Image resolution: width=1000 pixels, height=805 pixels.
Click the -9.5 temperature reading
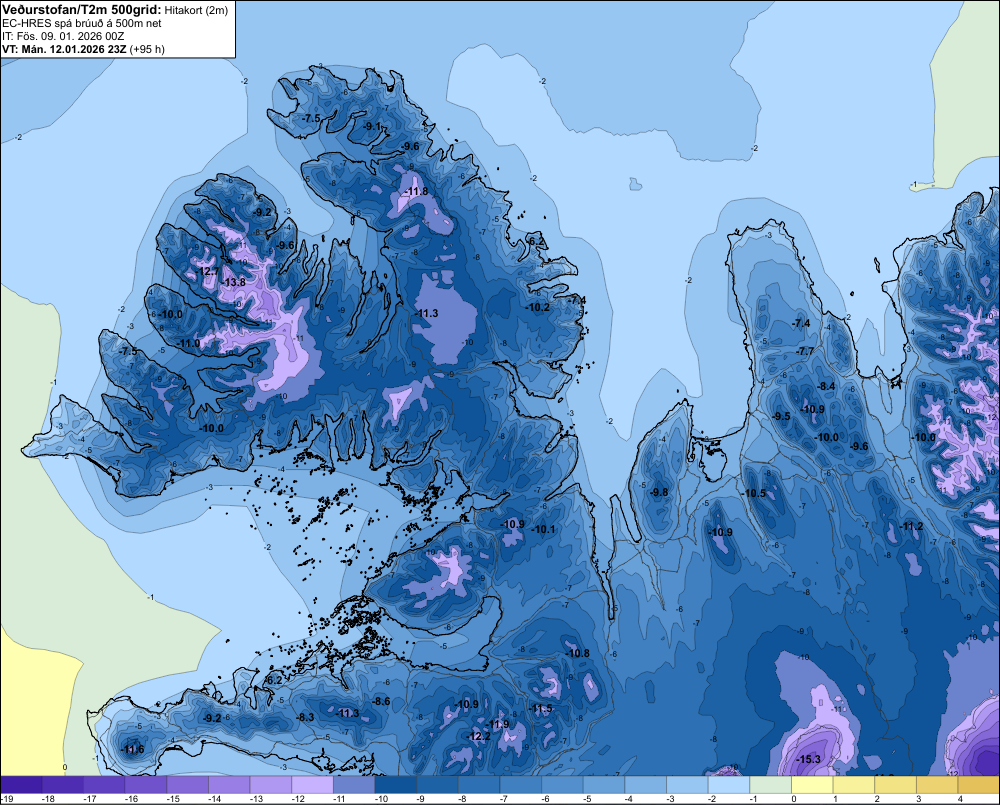tap(781, 416)
